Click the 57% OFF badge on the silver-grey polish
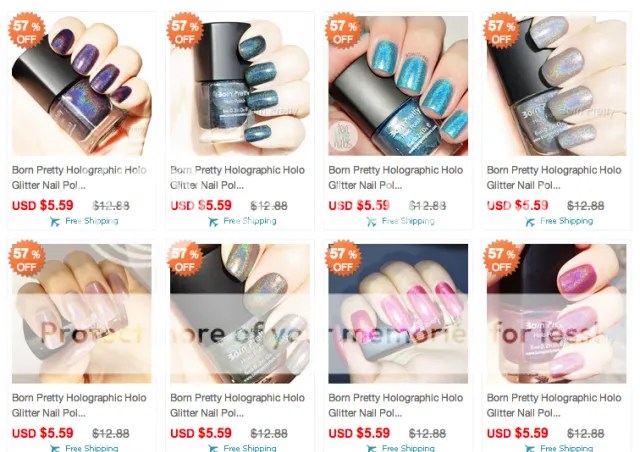Screen dimensions: 640x452 (x=502, y=31)
